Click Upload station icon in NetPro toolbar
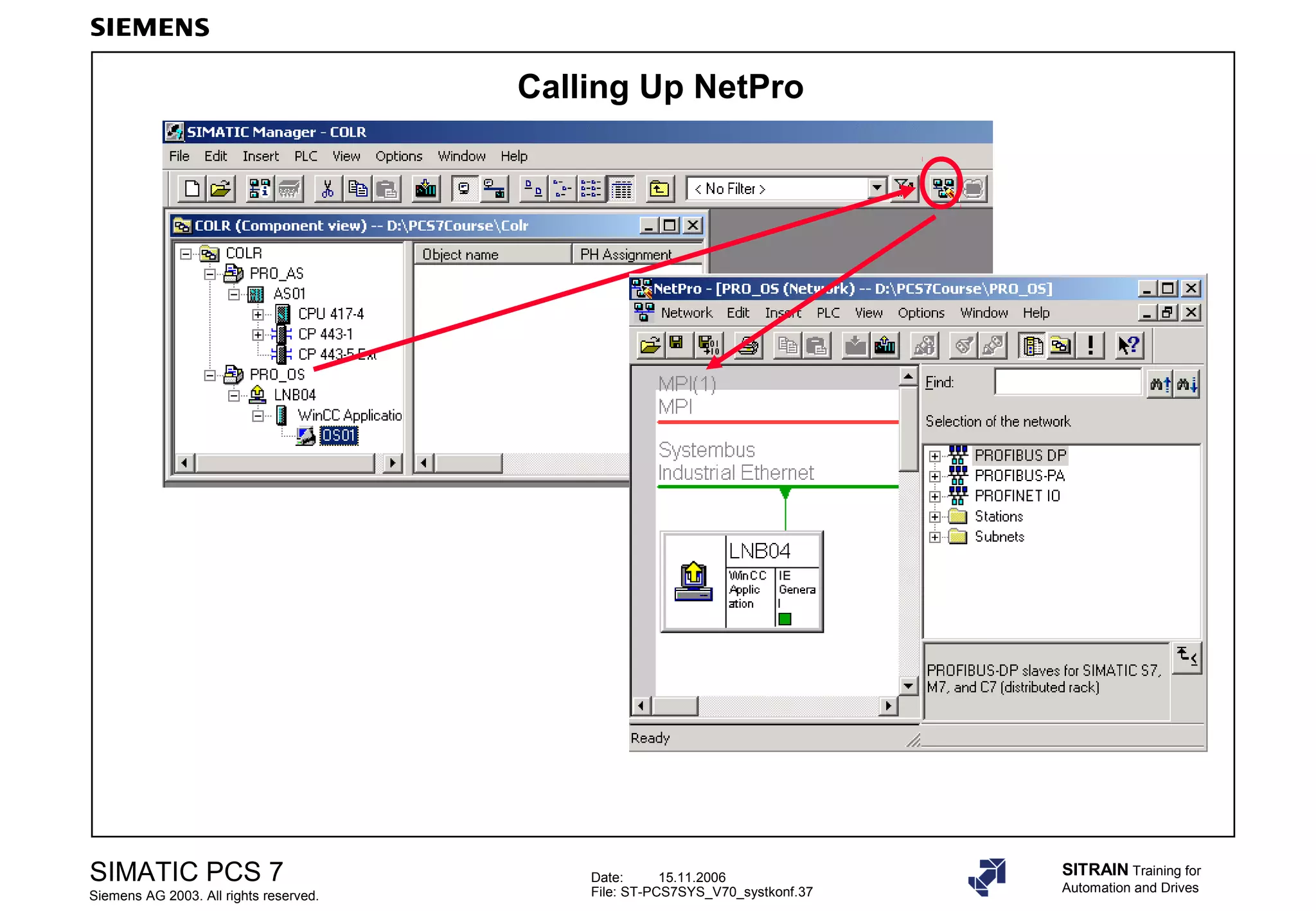This screenshot has height=911, width=1316. [885, 346]
